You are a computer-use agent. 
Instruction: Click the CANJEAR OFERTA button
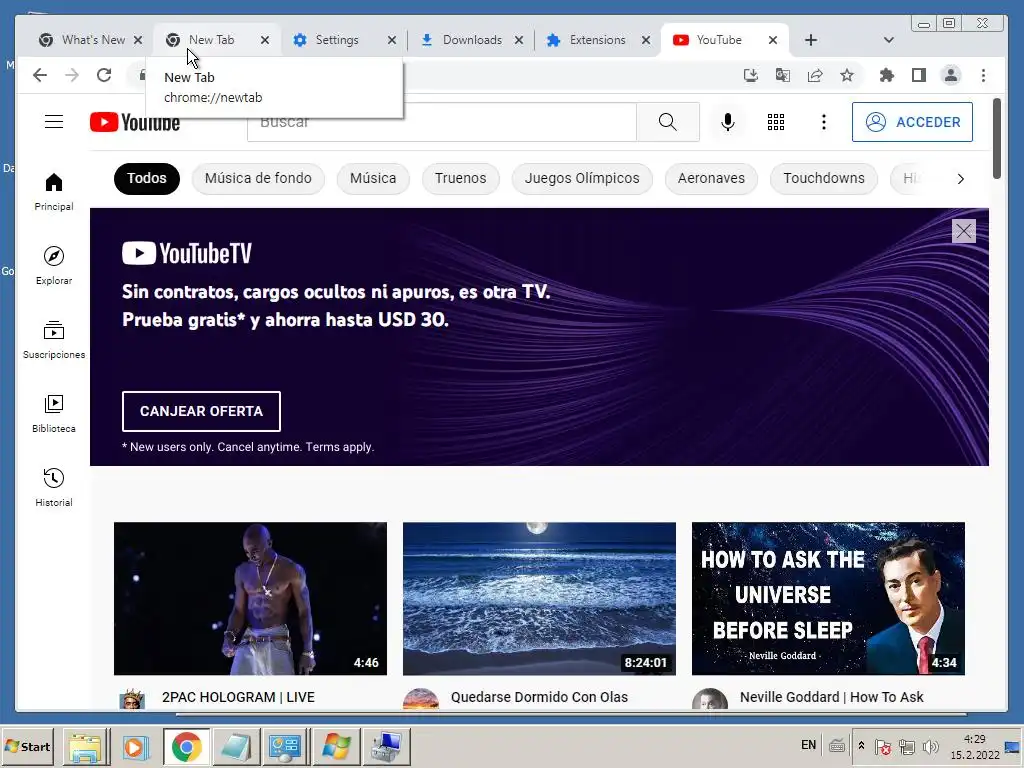tap(201, 411)
